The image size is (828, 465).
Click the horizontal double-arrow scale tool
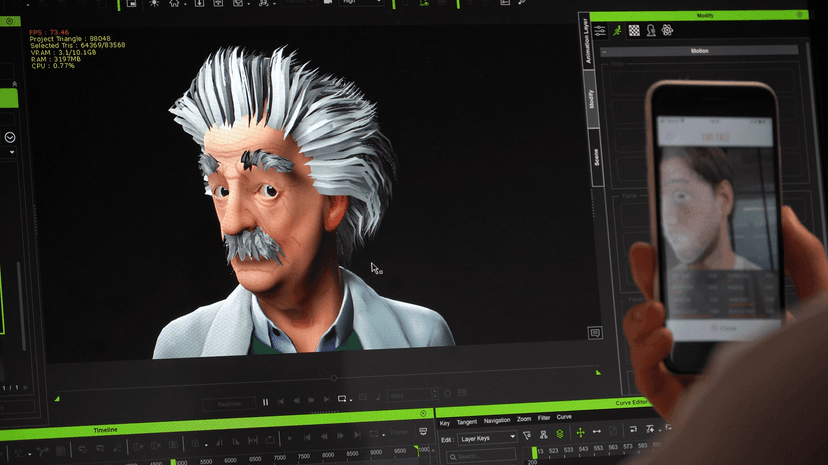click(597, 432)
